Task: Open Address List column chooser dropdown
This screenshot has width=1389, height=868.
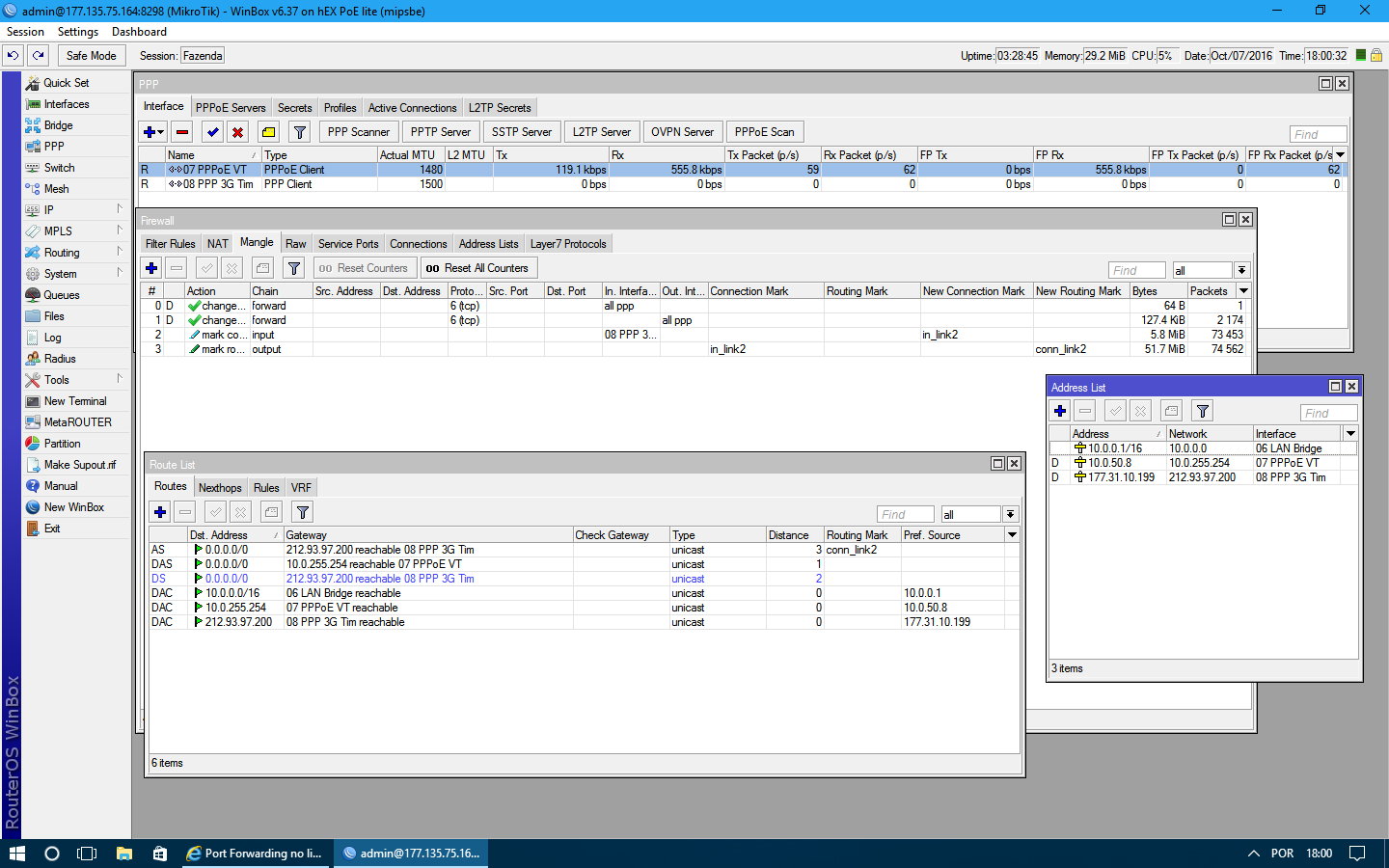Action: 1350,434
